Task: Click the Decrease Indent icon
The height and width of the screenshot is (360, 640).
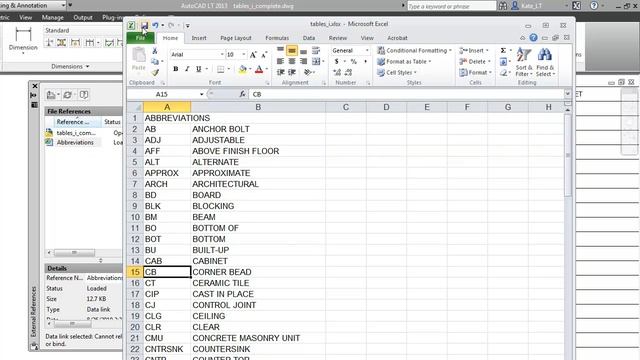Action: (280, 72)
